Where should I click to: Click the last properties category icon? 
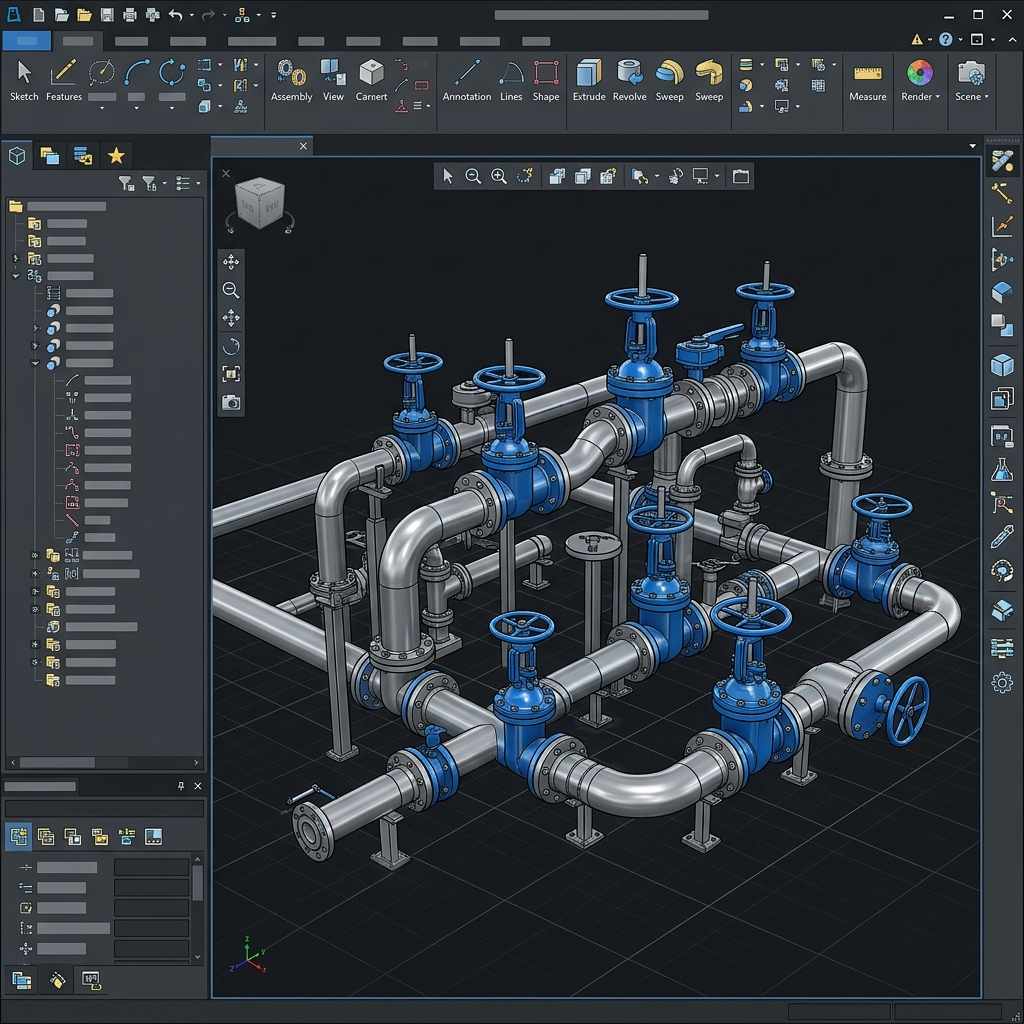(153, 837)
